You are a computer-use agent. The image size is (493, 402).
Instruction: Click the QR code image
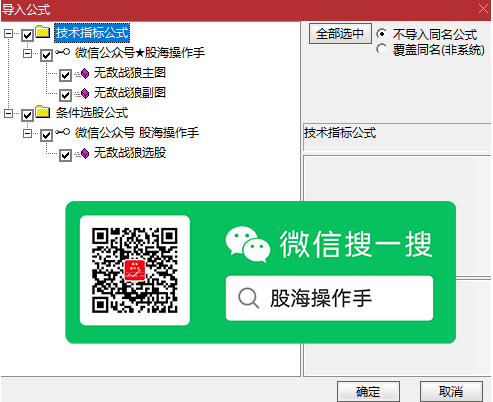[x=135, y=270]
